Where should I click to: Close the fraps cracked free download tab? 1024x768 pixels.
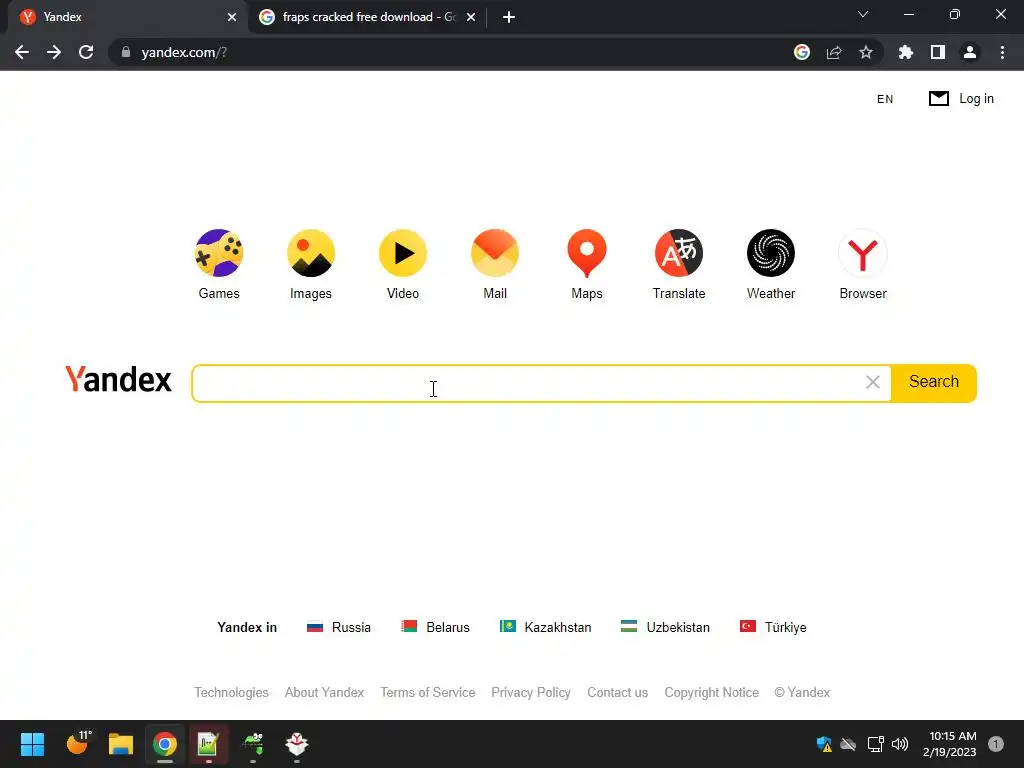[471, 17]
